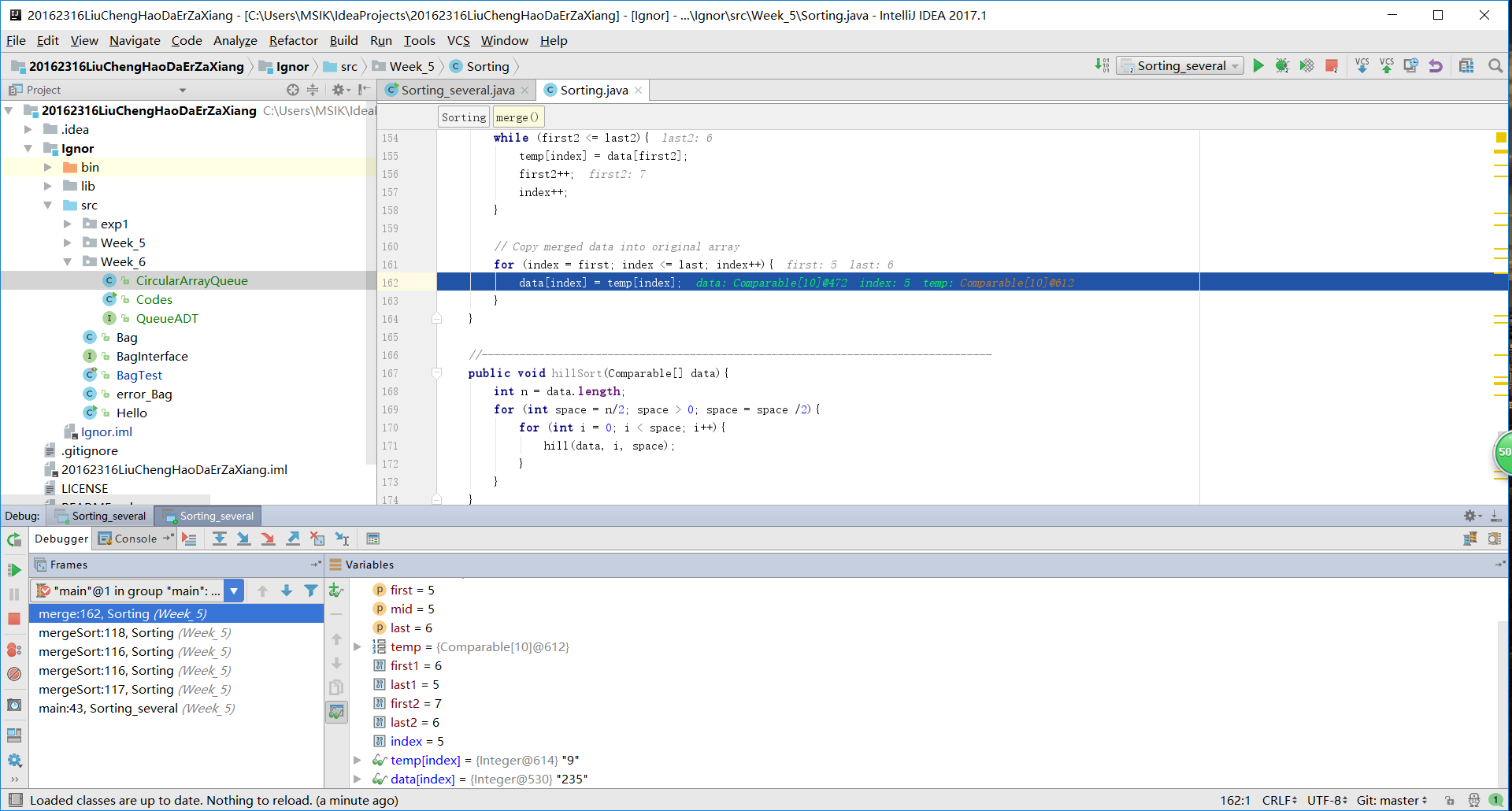Close the Sorting.java editor tab

(639, 91)
